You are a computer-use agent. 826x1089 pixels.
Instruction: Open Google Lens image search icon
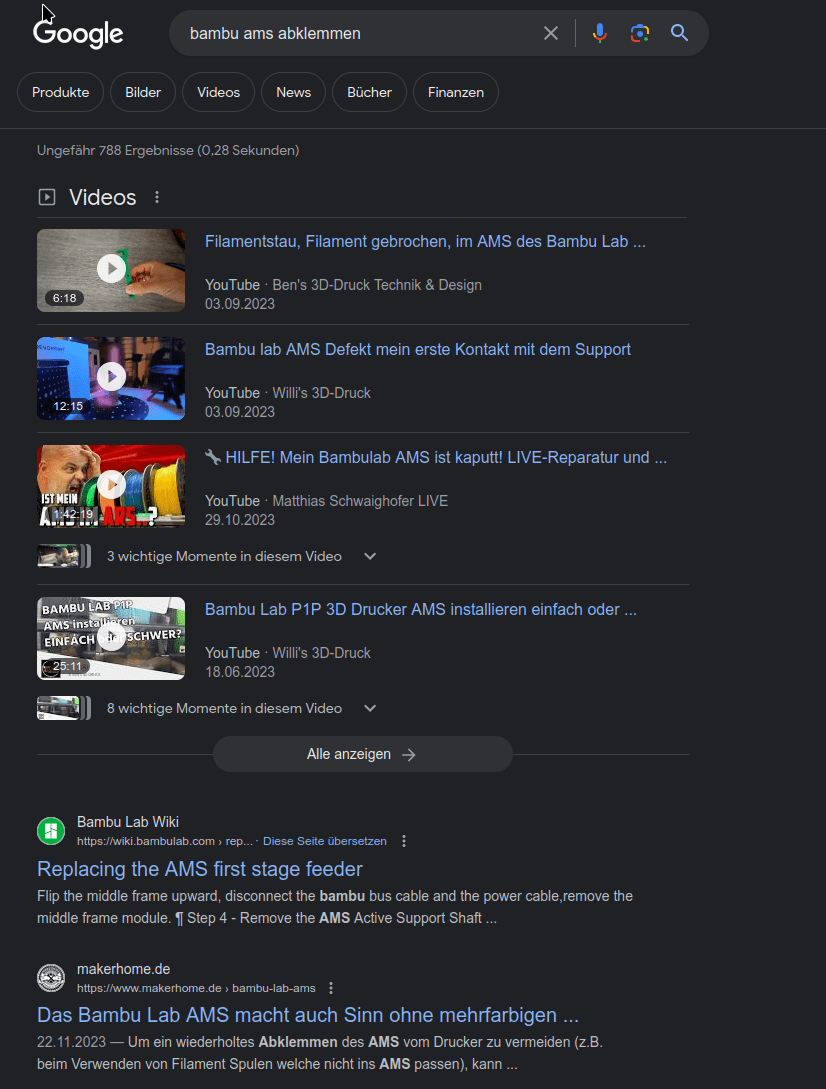point(640,33)
